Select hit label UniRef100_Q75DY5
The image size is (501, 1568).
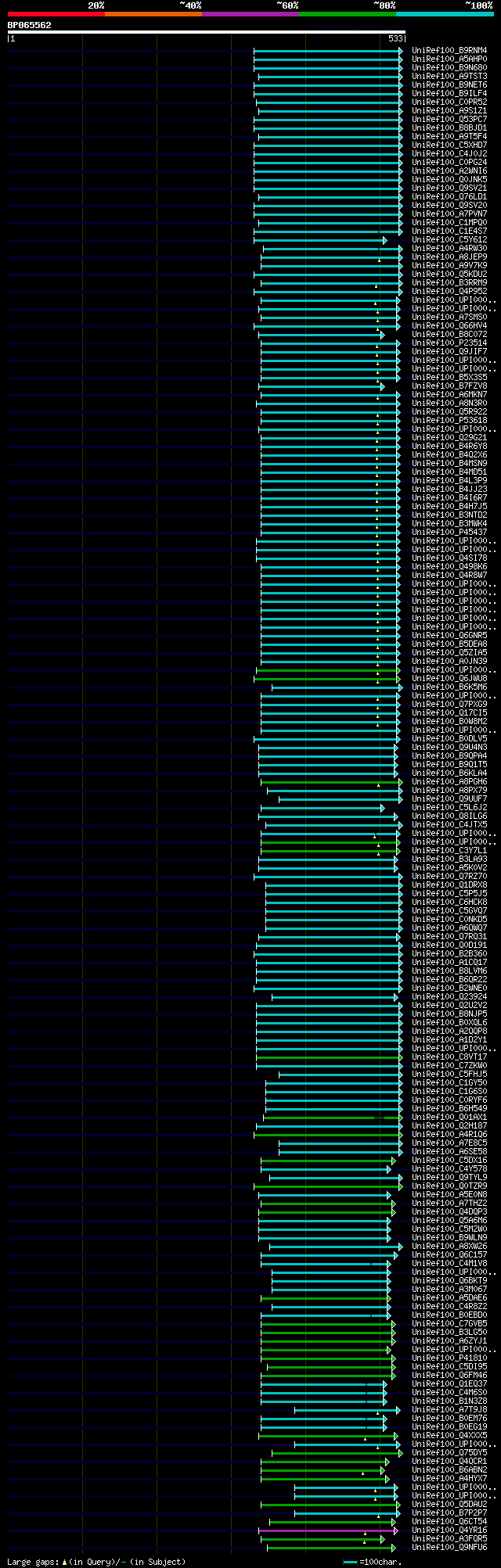(x=449, y=1453)
